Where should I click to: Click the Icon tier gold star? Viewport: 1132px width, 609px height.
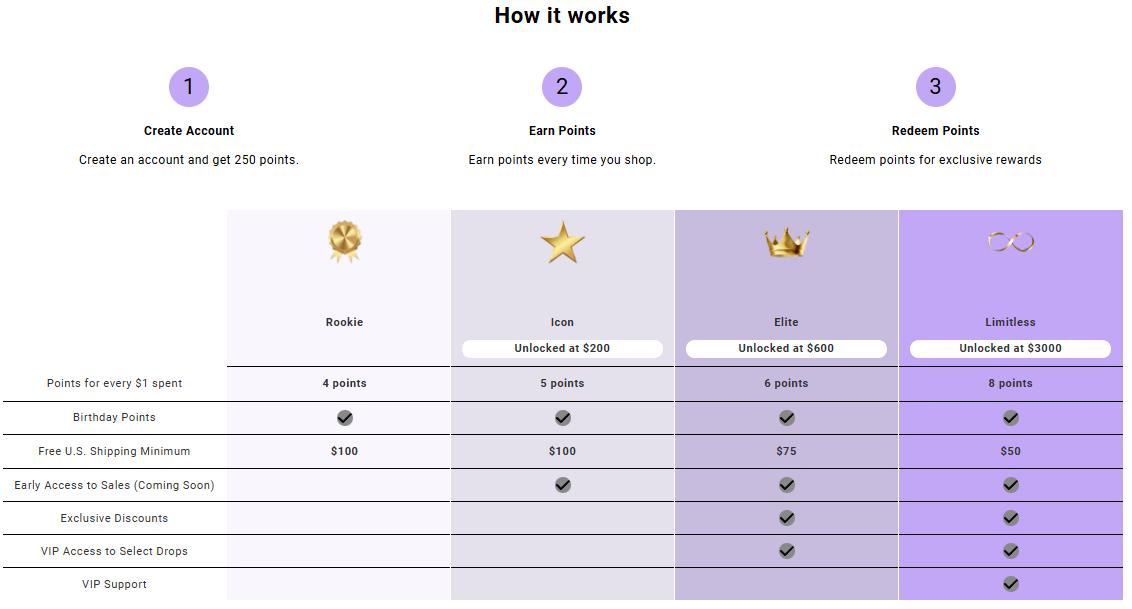[x=562, y=242]
